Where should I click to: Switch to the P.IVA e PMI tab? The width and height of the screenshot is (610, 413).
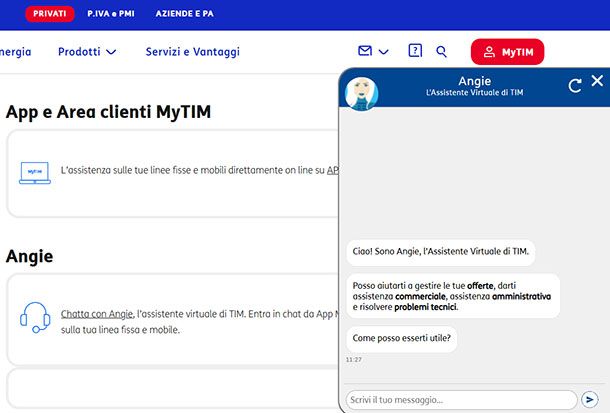tap(110, 14)
